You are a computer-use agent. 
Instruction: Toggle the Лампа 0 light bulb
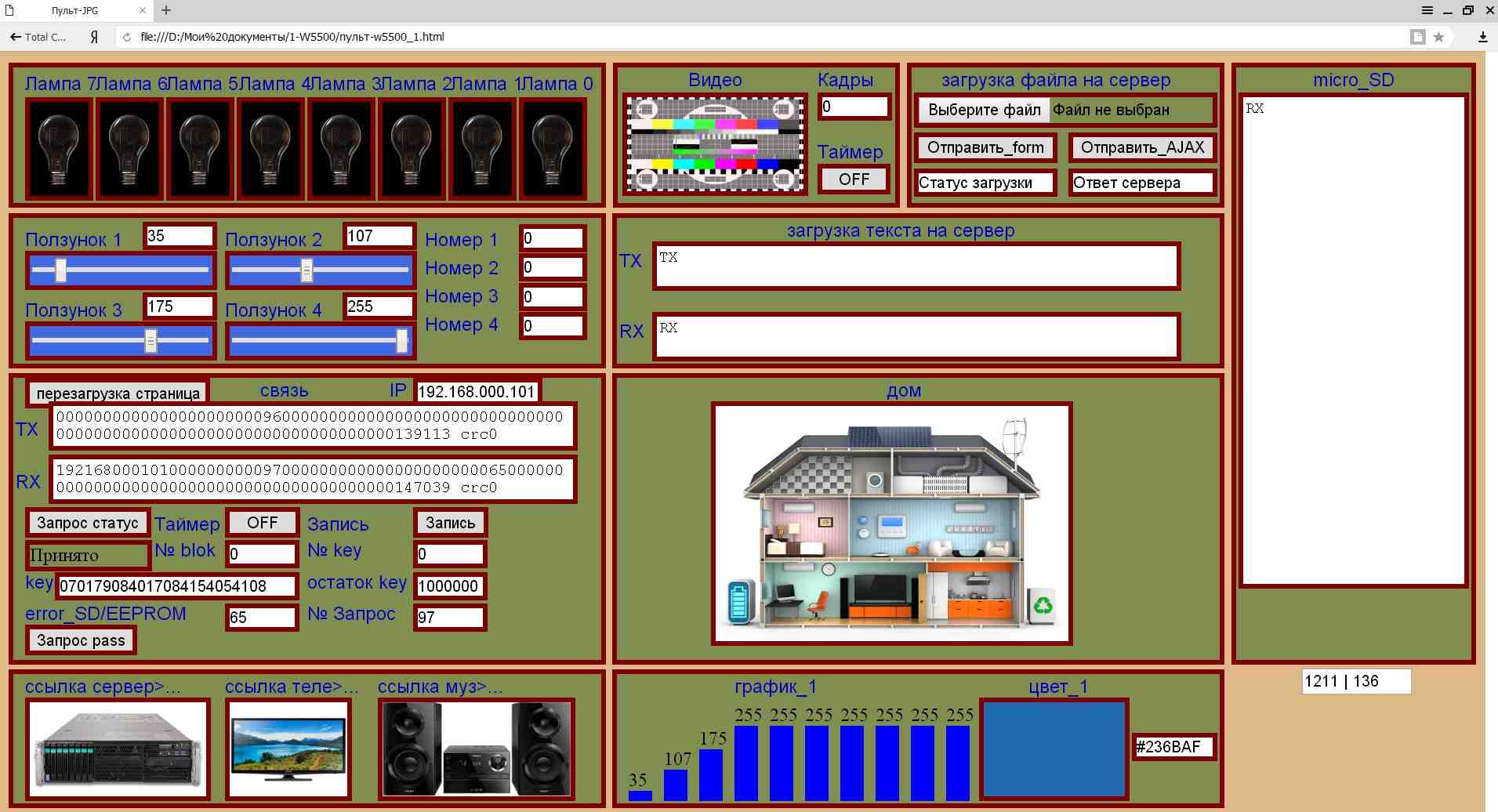[552, 148]
